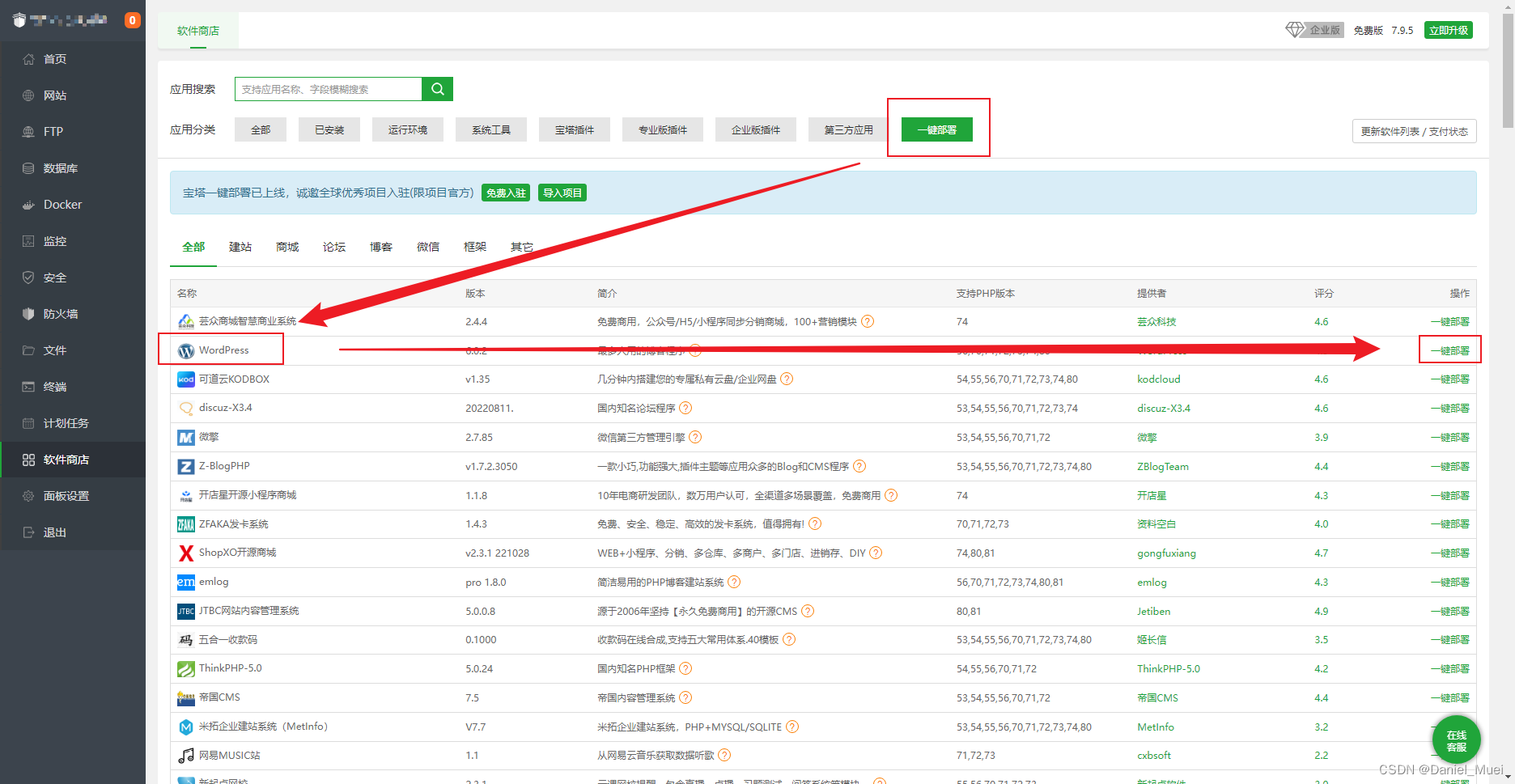Switch to the 博客 tab
The width and height of the screenshot is (1515, 784).
pyautogui.click(x=381, y=247)
